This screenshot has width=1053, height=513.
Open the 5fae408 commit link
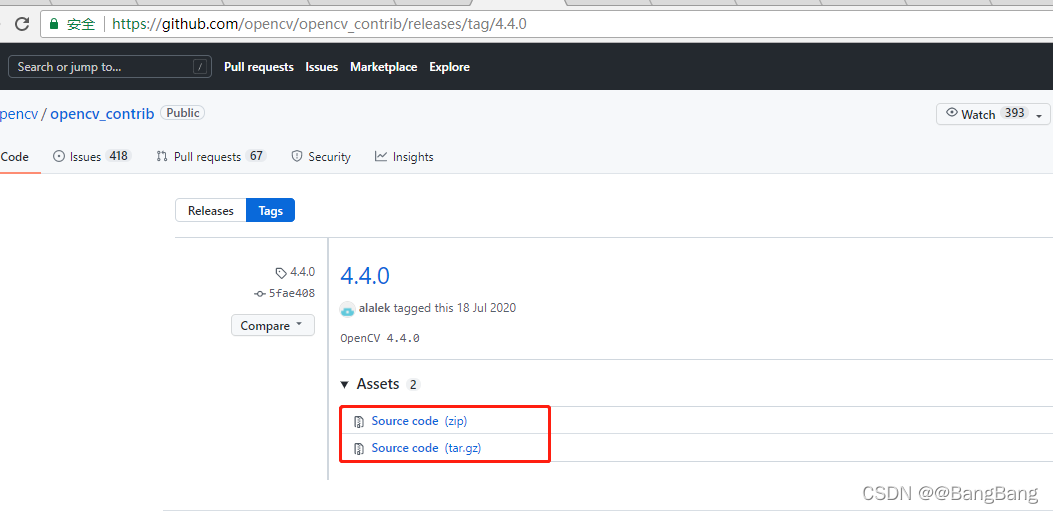click(x=291, y=294)
